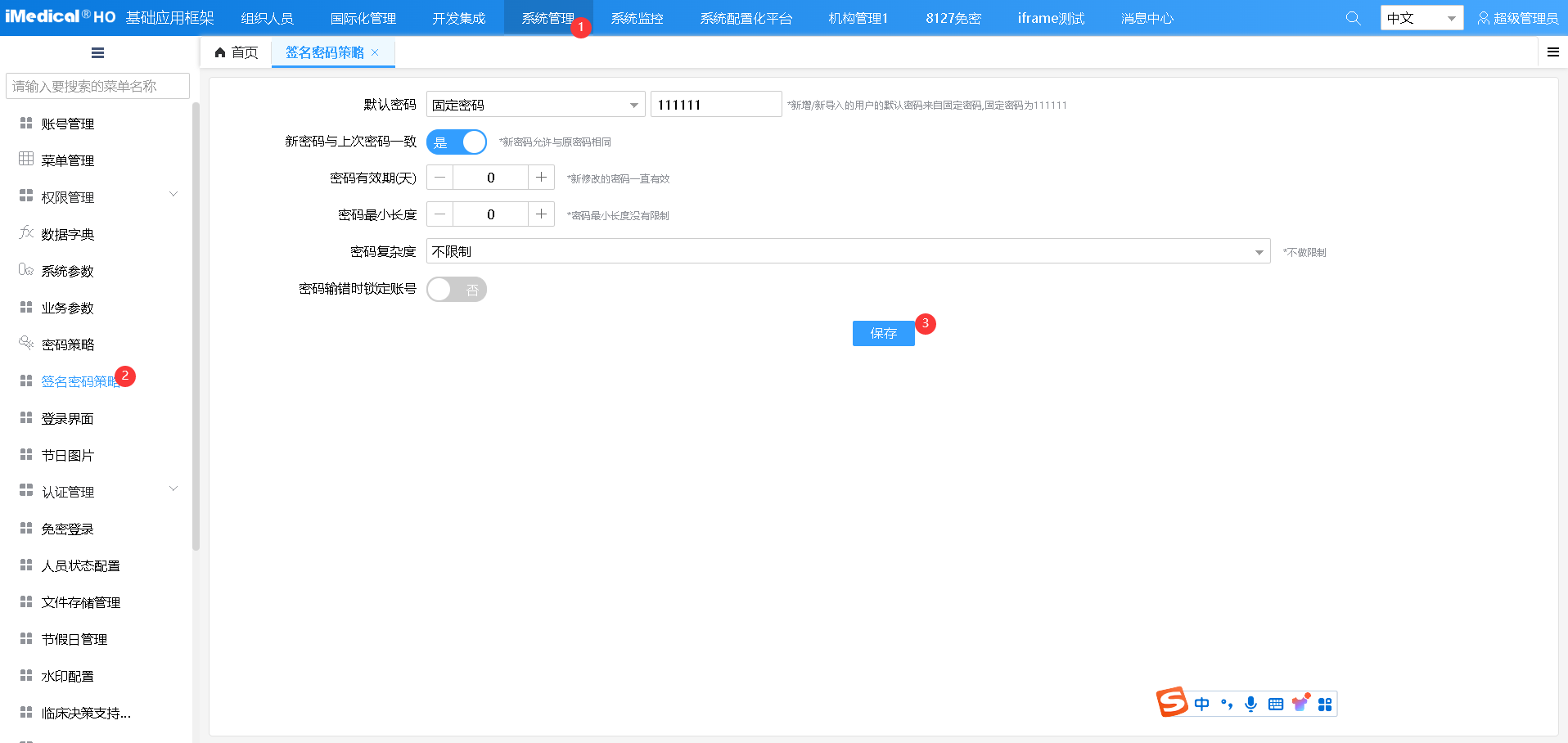This screenshot has width=1568, height=743.
Task: Open the 默认密码 dropdown
Action: click(535, 105)
